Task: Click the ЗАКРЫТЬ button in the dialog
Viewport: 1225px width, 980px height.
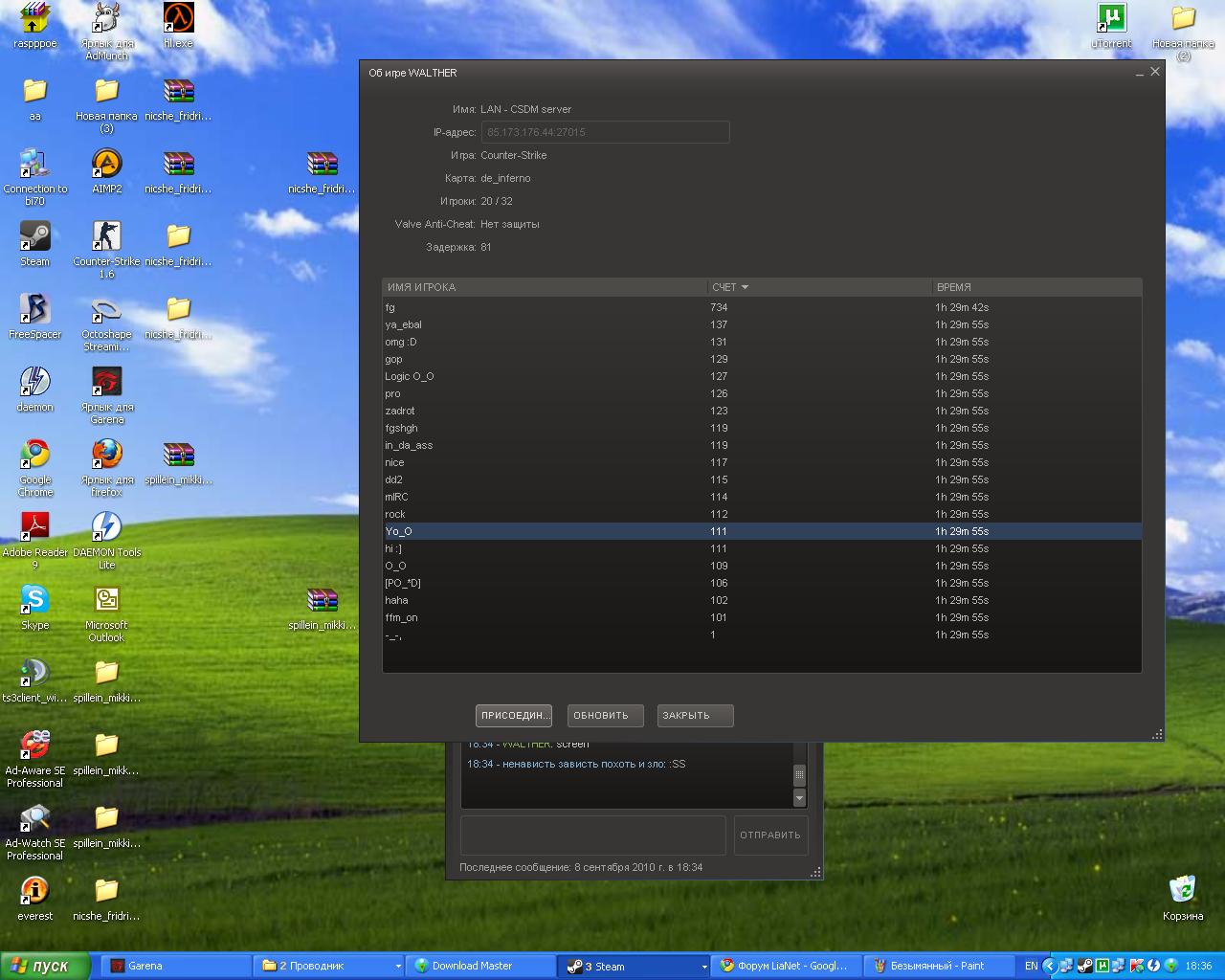Action: click(695, 716)
